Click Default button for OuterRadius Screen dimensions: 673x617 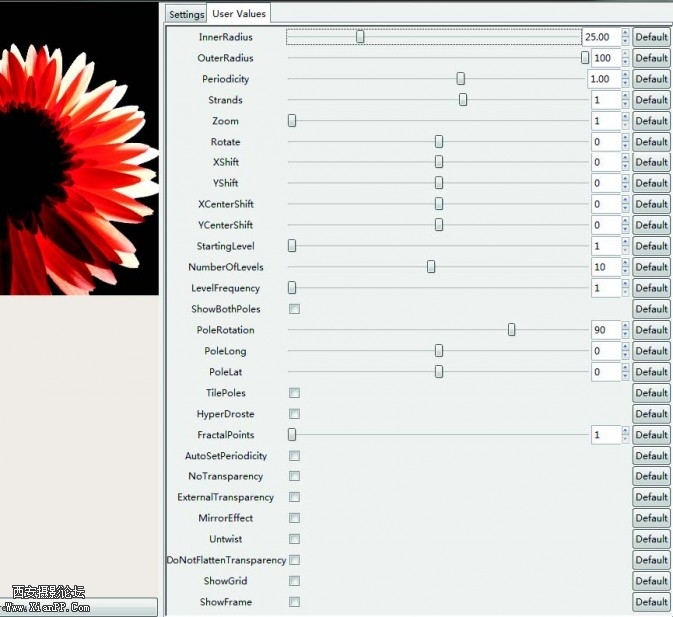[x=651, y=57]
